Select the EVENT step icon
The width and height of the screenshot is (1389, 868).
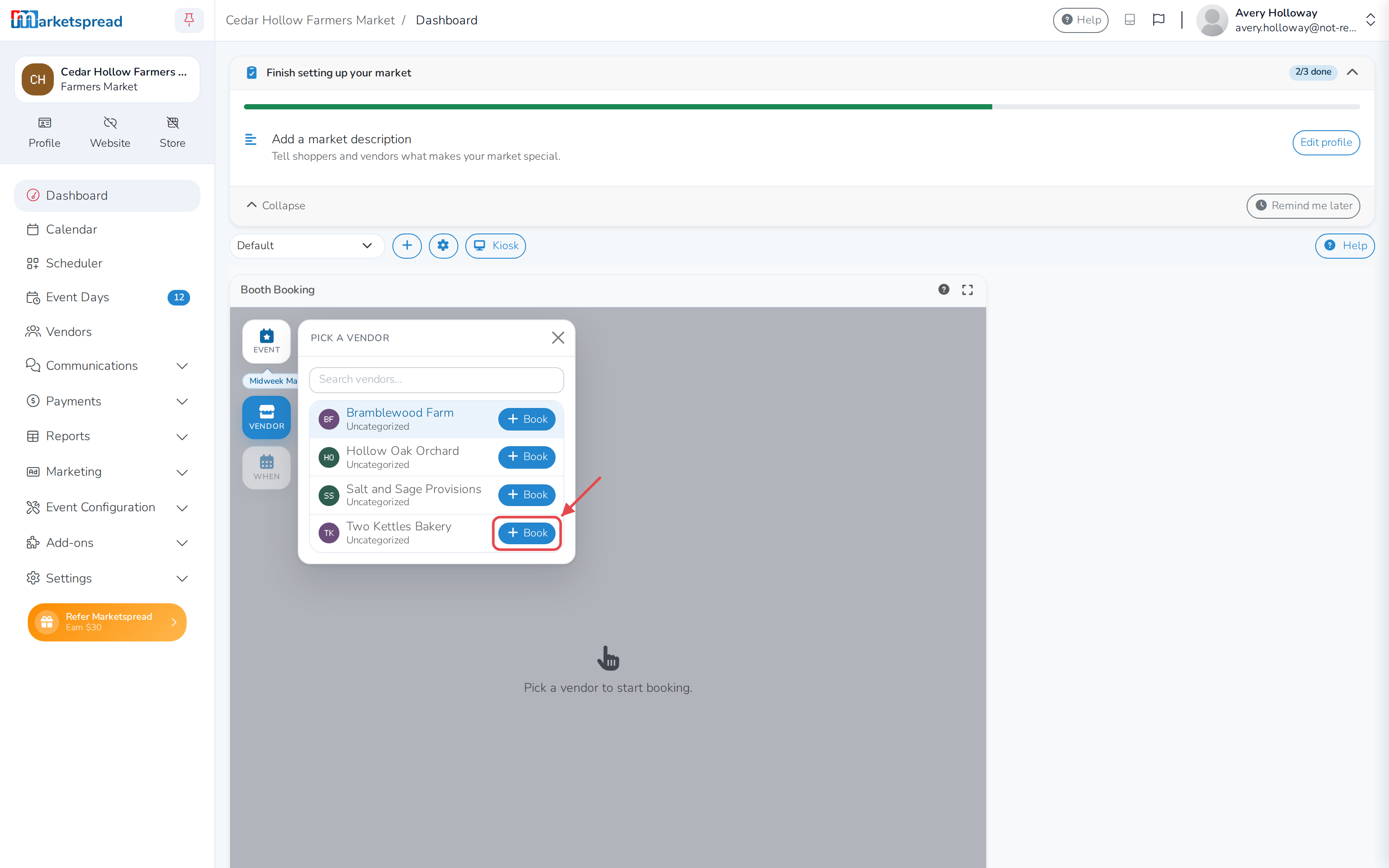[x=267, y=341]
